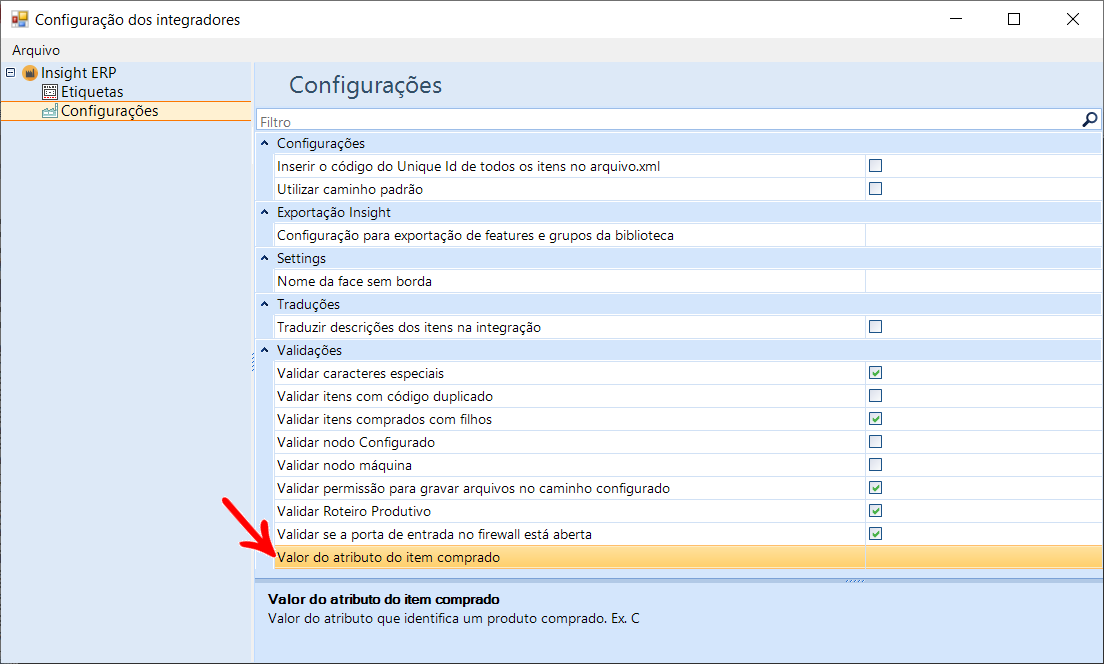Viewport: 1116px width, 669px height.
Task: Uncheck Validar caracteres especiais
Action: point(875,373)
